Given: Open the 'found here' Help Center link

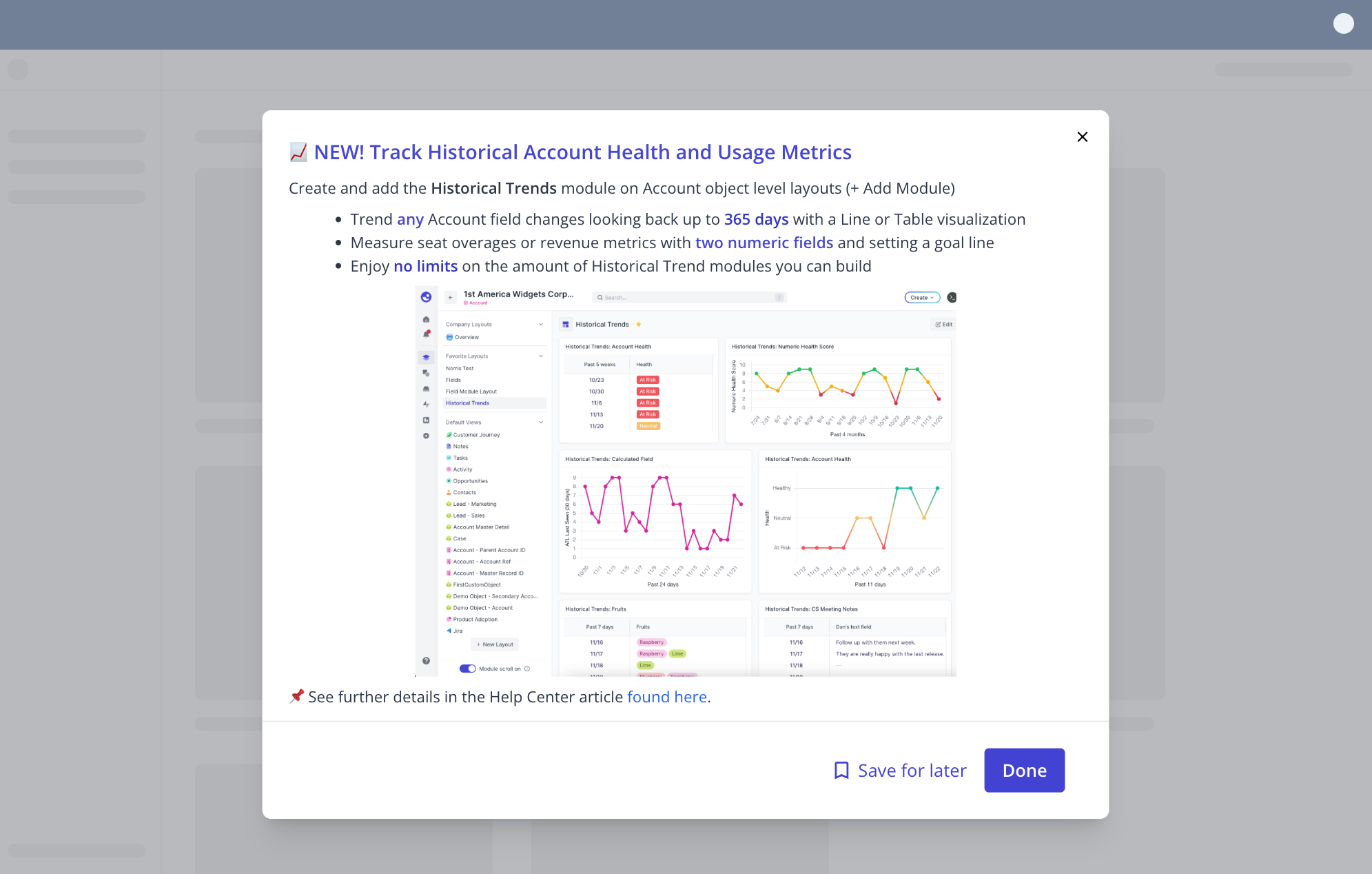Looking at the screenshot, I should [666, 697].
